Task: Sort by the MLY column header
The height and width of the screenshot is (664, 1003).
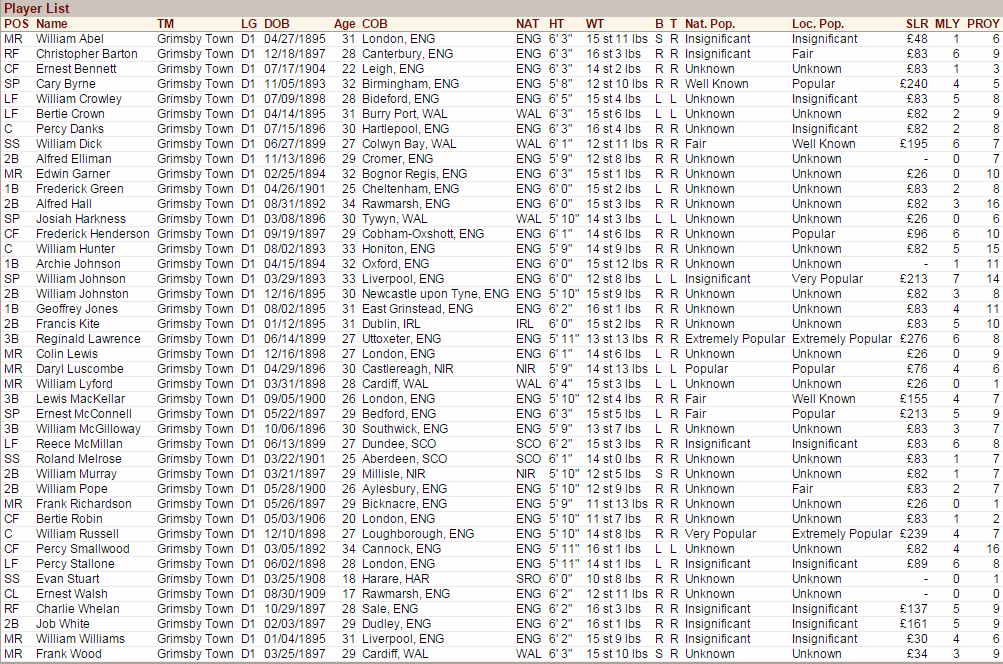Action: coord(947,24)
